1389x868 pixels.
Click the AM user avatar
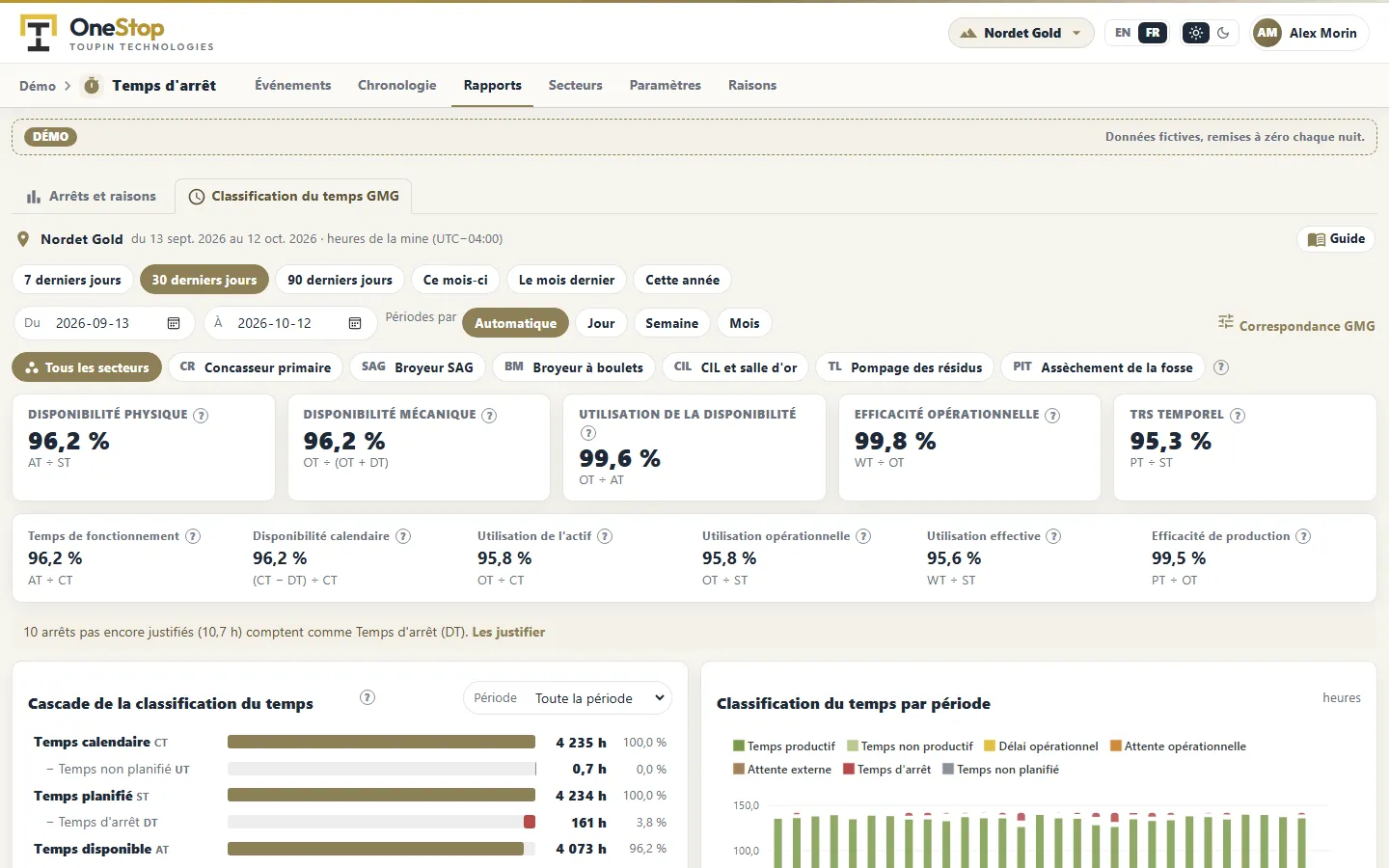[x=1267, y=33]
